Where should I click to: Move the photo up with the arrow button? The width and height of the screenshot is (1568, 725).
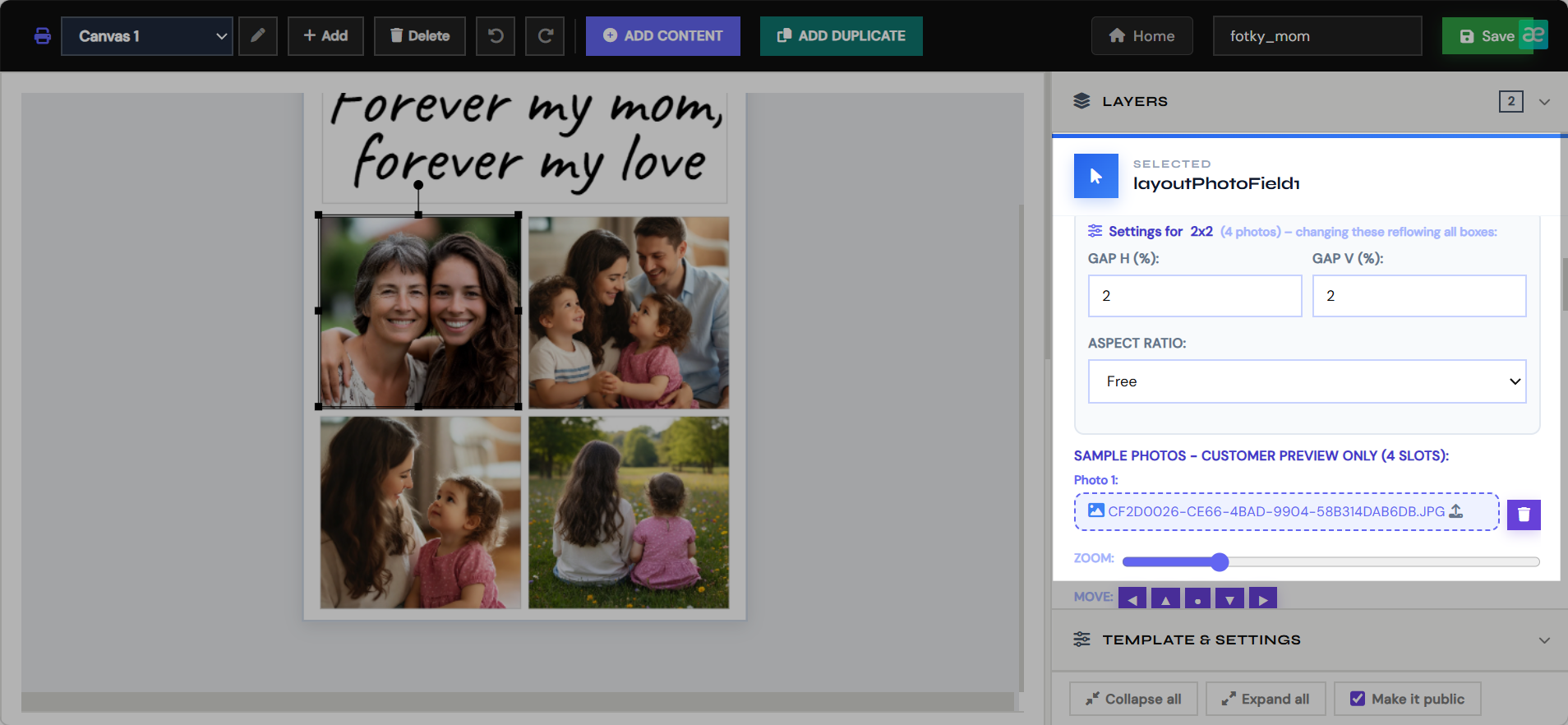[1165, 598]
